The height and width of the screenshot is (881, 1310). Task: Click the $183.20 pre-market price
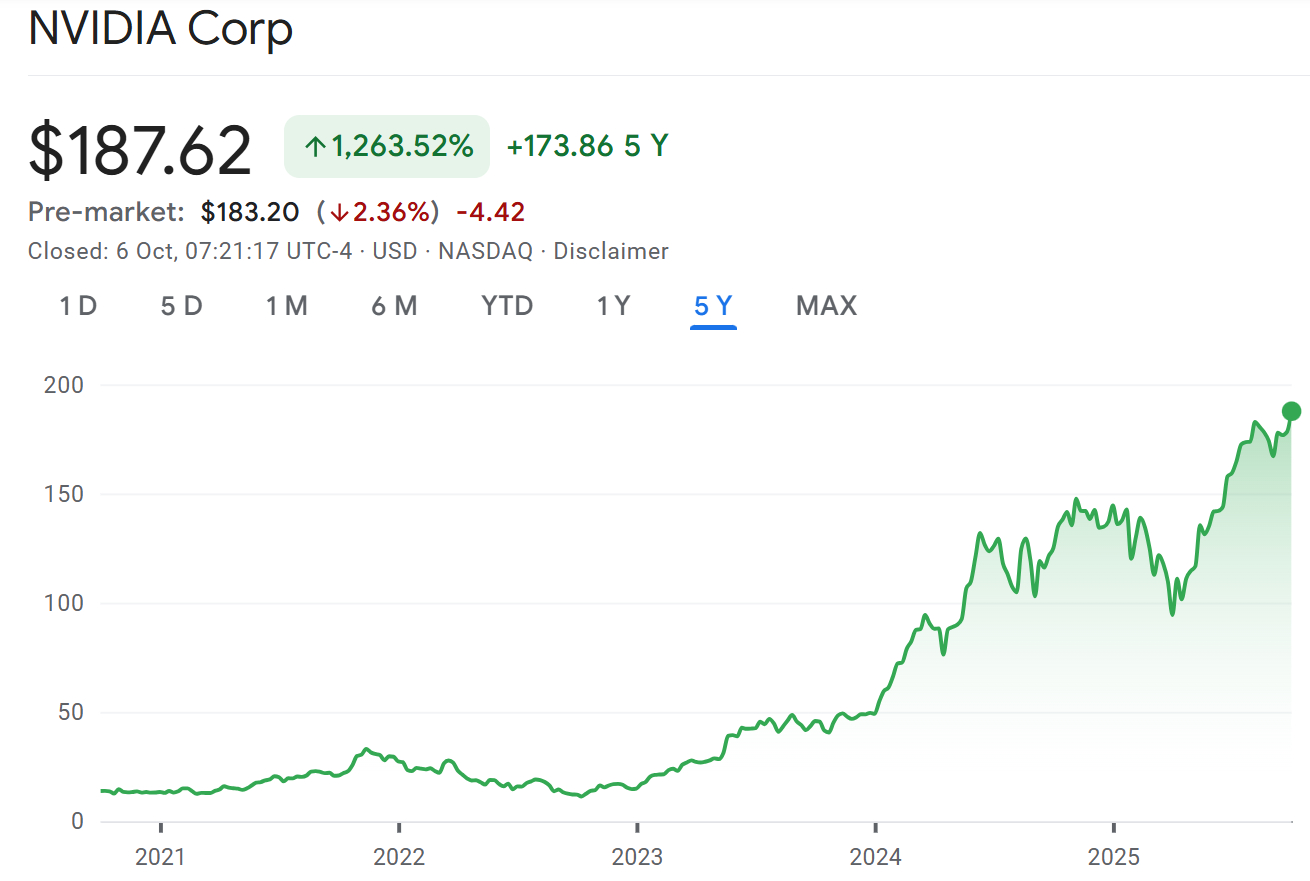(x=250, y=212)
